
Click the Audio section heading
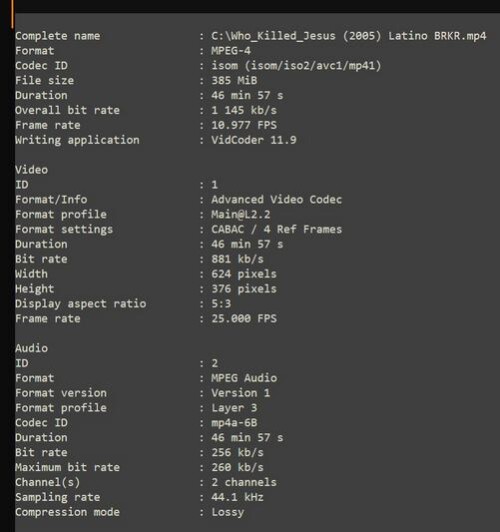[x=32, y=348]
